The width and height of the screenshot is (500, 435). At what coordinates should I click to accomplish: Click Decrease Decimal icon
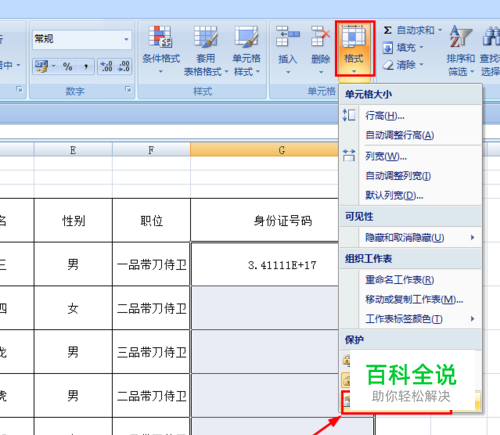coord(124,66)
